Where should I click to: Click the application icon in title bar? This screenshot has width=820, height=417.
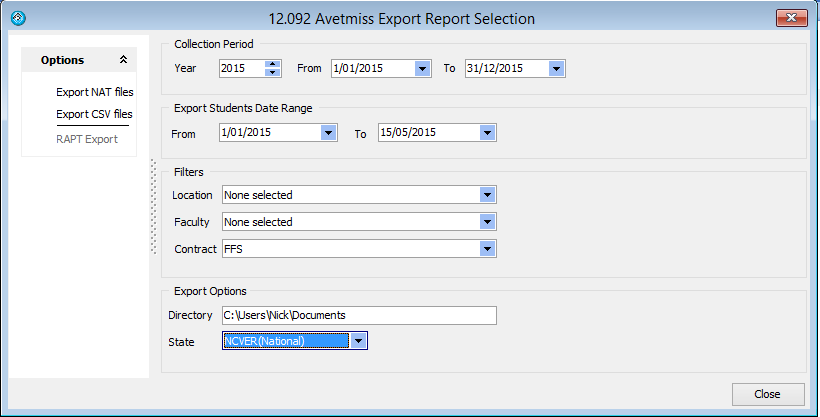click(x=17, y=18)
